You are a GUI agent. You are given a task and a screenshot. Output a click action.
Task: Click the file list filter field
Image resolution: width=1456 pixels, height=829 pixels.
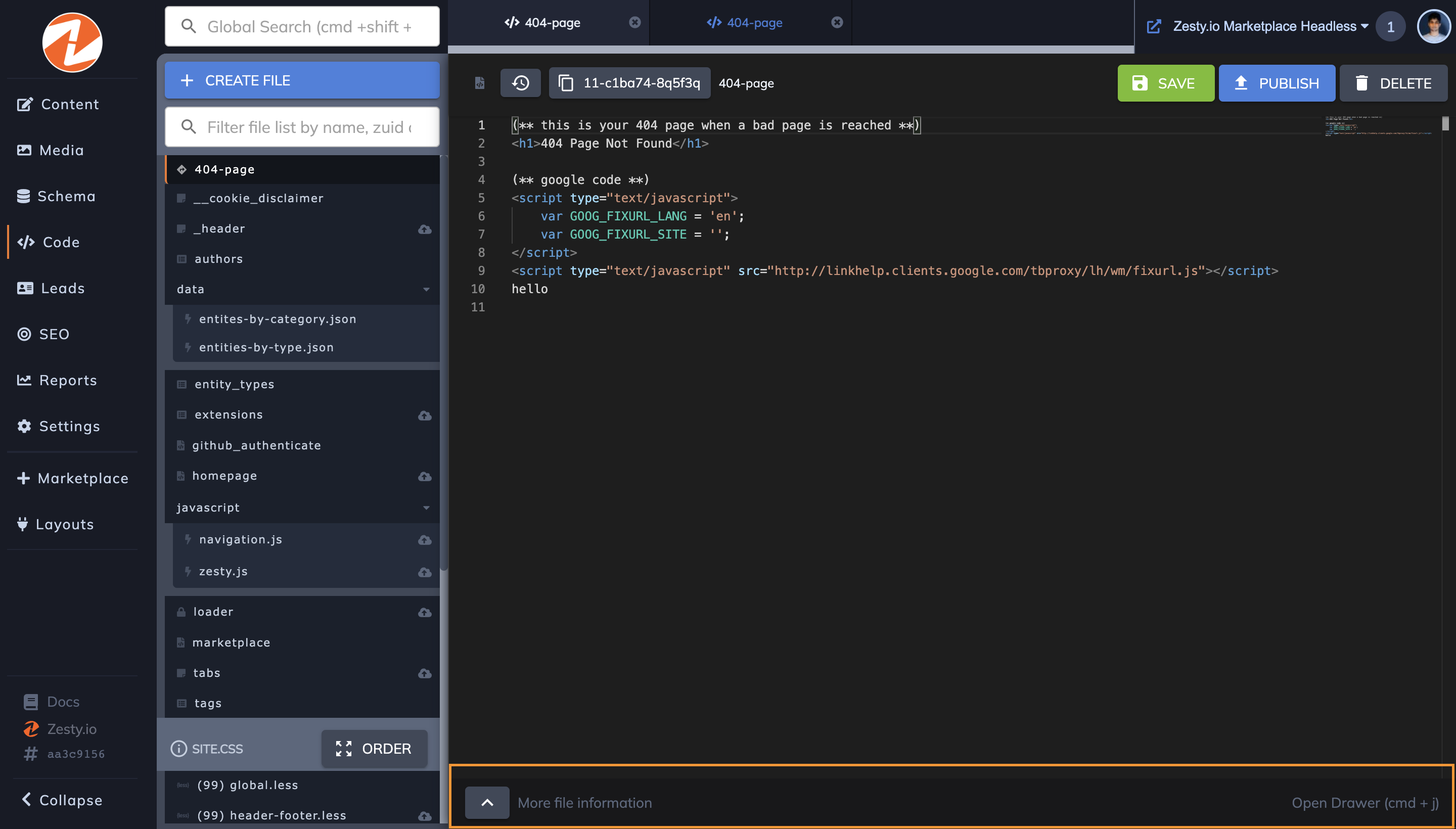(x=302, y=127)
